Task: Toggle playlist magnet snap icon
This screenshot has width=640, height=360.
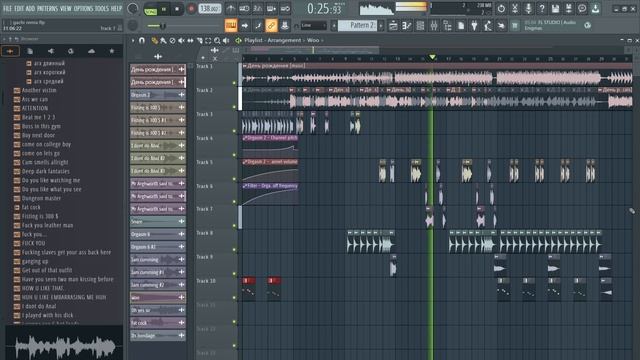Action: pyautogui.click(x=142, y=40)
